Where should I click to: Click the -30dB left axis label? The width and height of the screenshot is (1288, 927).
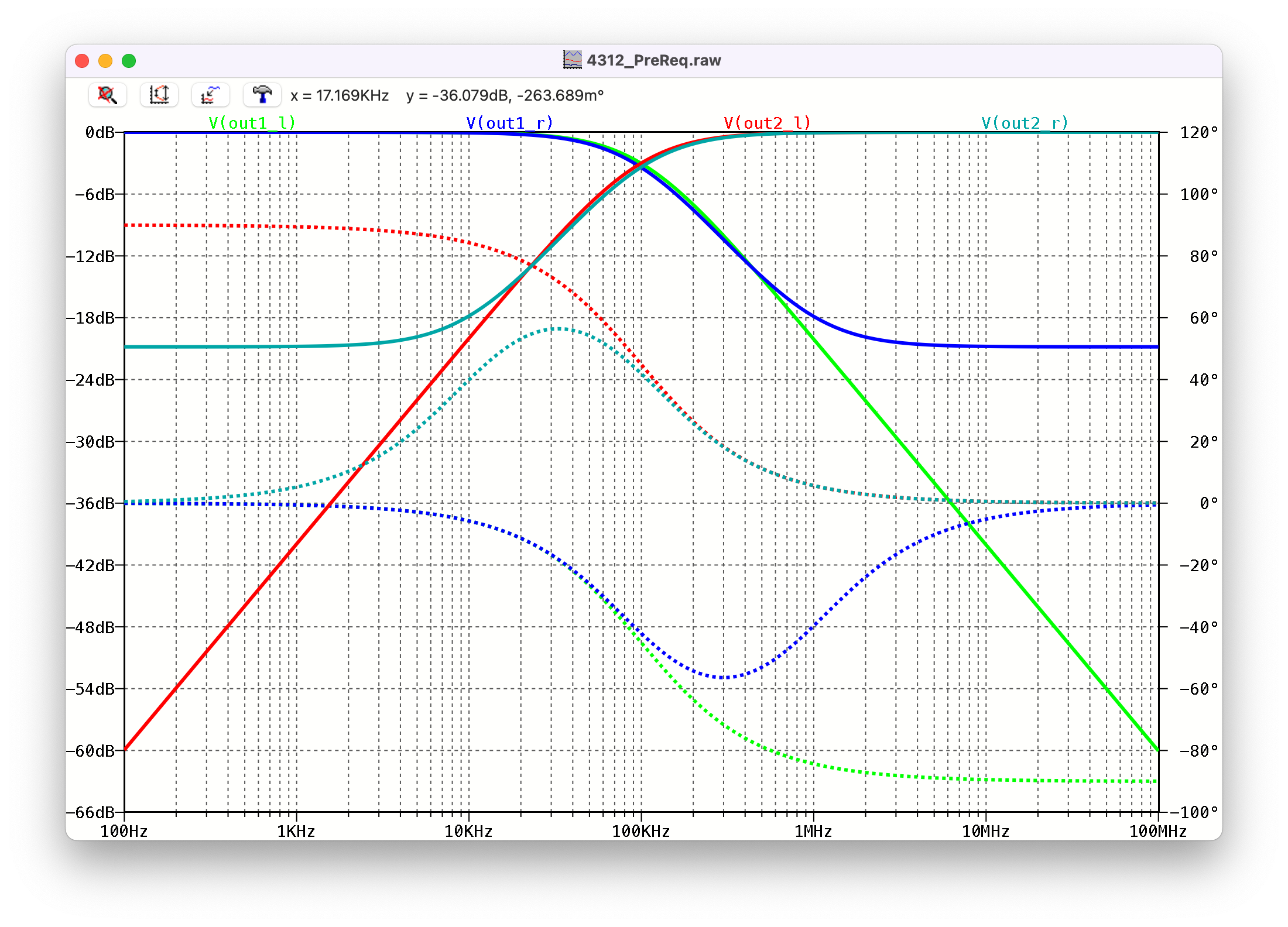tap(91, 442)
